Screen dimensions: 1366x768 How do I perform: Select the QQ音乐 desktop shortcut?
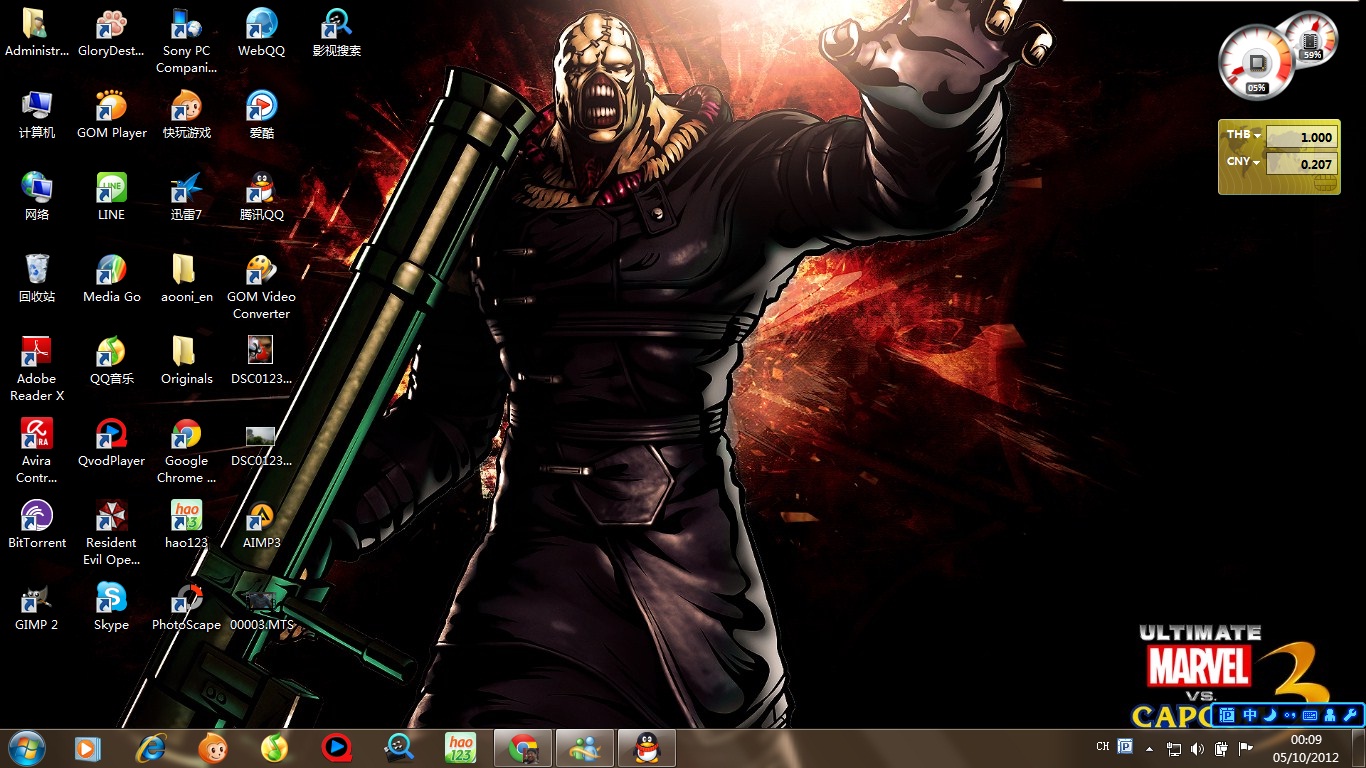111,361
